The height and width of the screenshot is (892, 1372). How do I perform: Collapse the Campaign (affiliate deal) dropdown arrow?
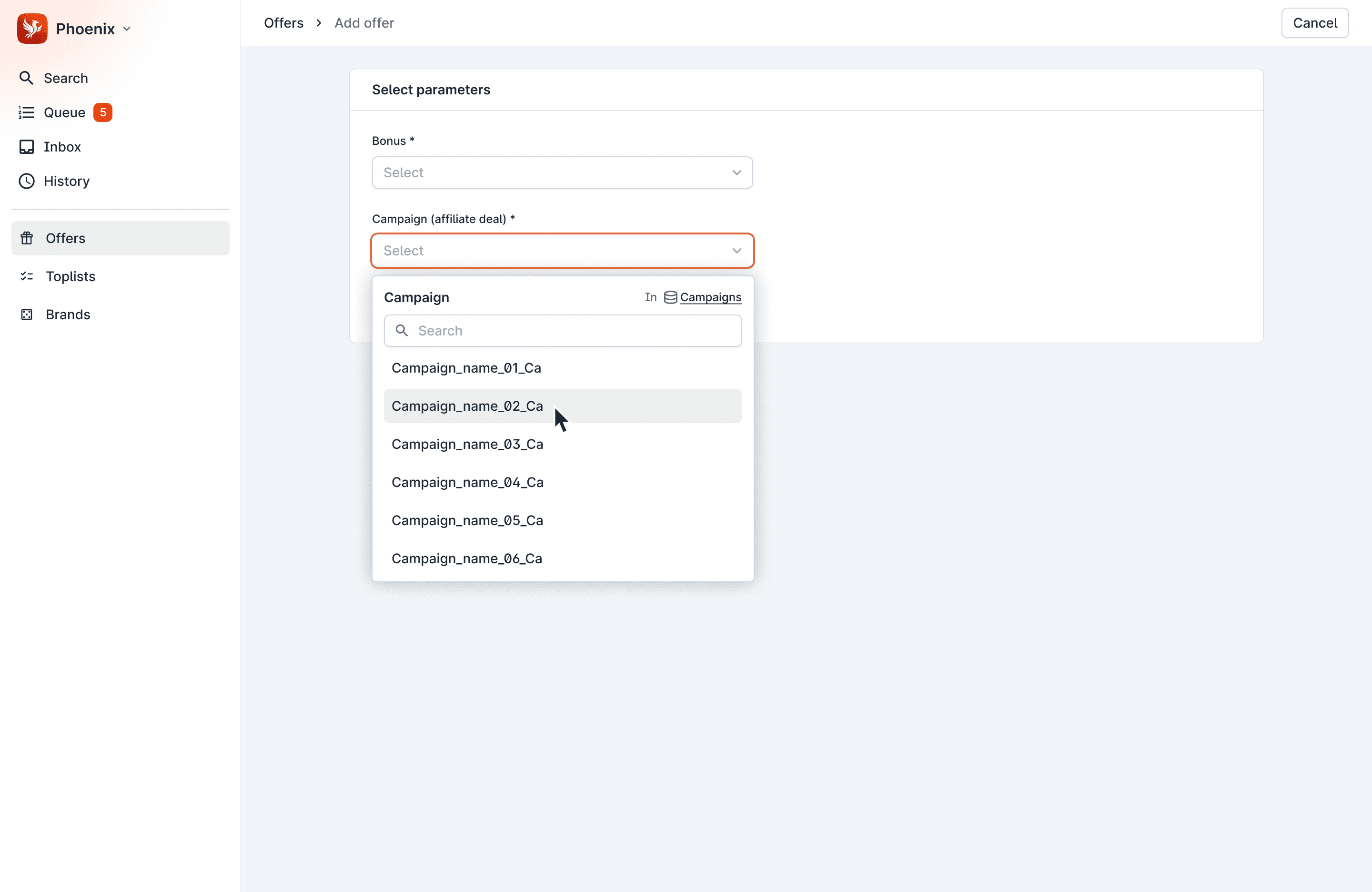736,251
